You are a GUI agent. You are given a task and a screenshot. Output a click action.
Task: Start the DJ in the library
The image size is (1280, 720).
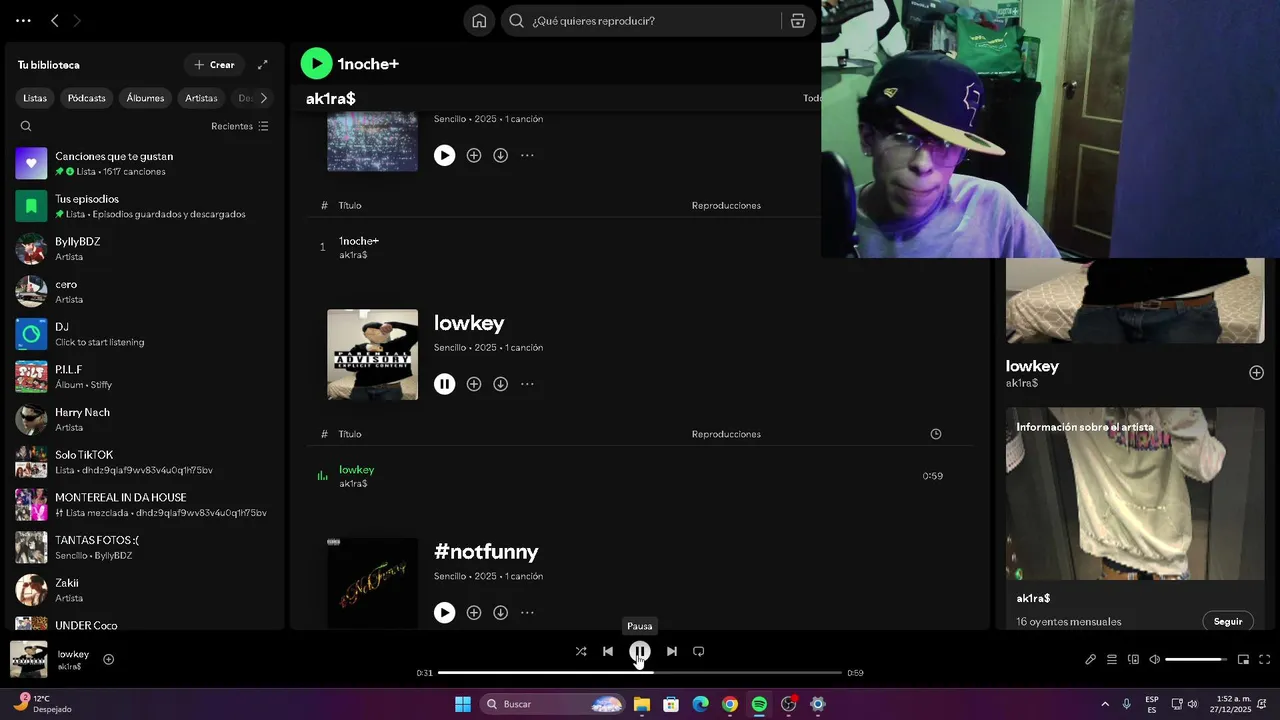point(144,334)
